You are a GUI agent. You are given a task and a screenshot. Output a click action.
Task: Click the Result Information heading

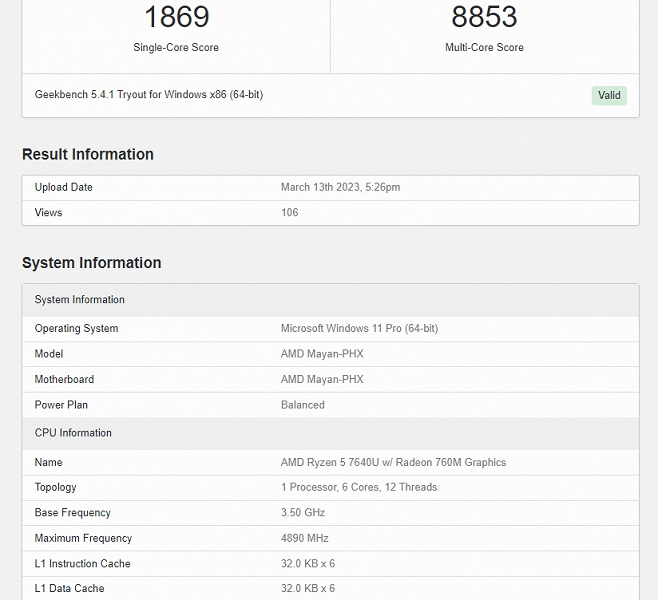point(88,154)
